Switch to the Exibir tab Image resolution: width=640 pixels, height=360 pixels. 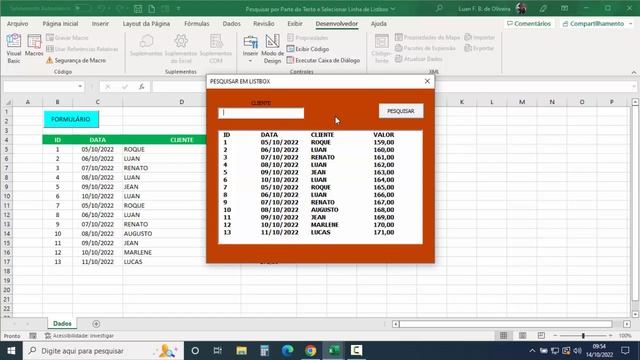pyautogui.click(x=295, y=24)
